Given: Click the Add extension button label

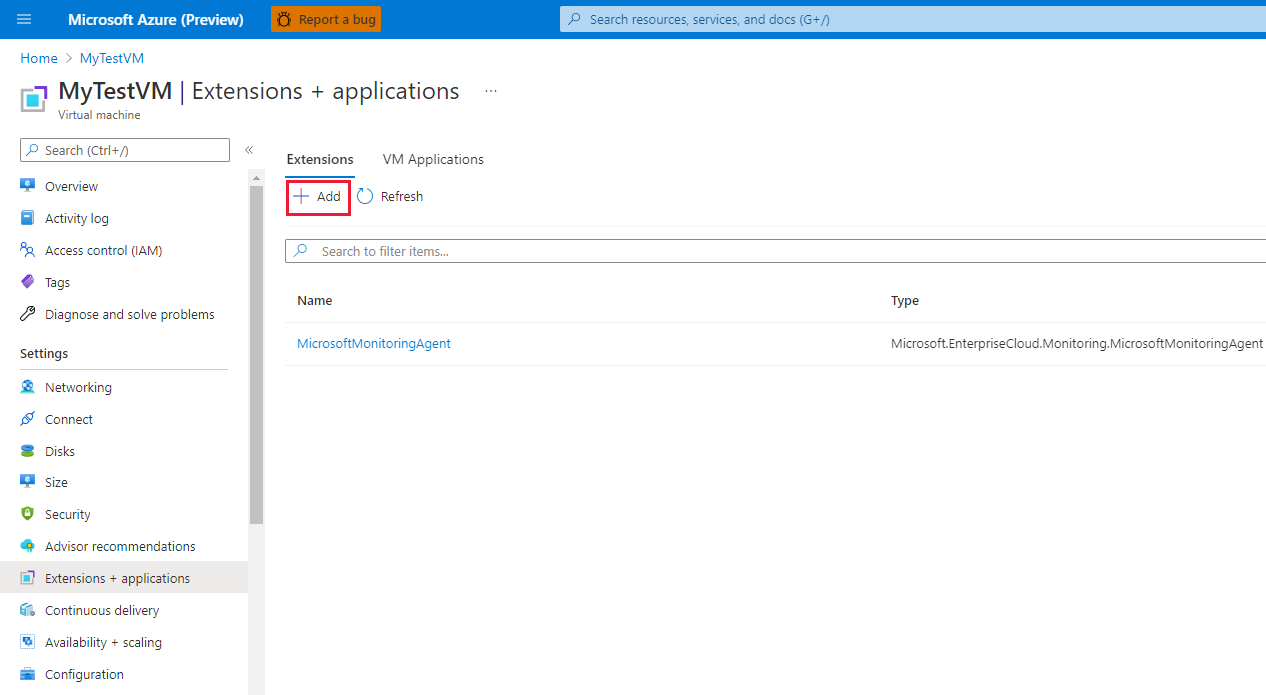Looking at the screenshot, I should [329, 197].
